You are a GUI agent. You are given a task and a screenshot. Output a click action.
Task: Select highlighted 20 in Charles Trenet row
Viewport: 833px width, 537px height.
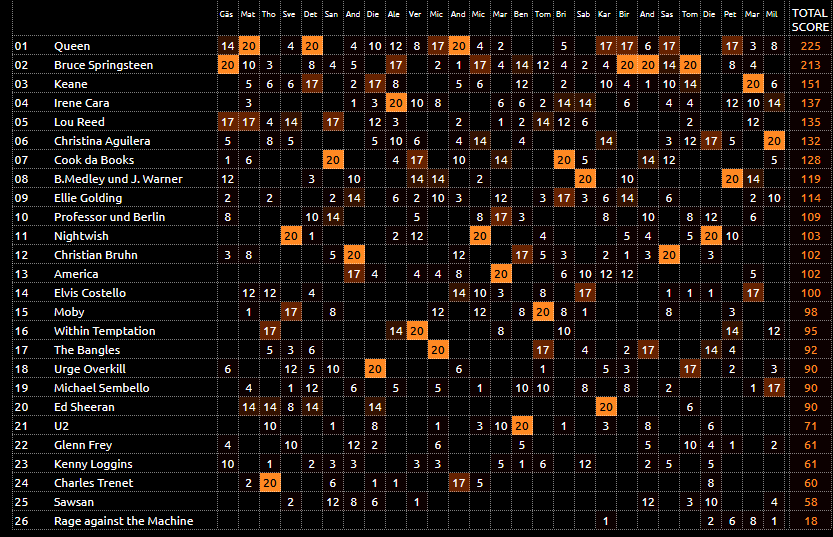click(x=270, y=483)
